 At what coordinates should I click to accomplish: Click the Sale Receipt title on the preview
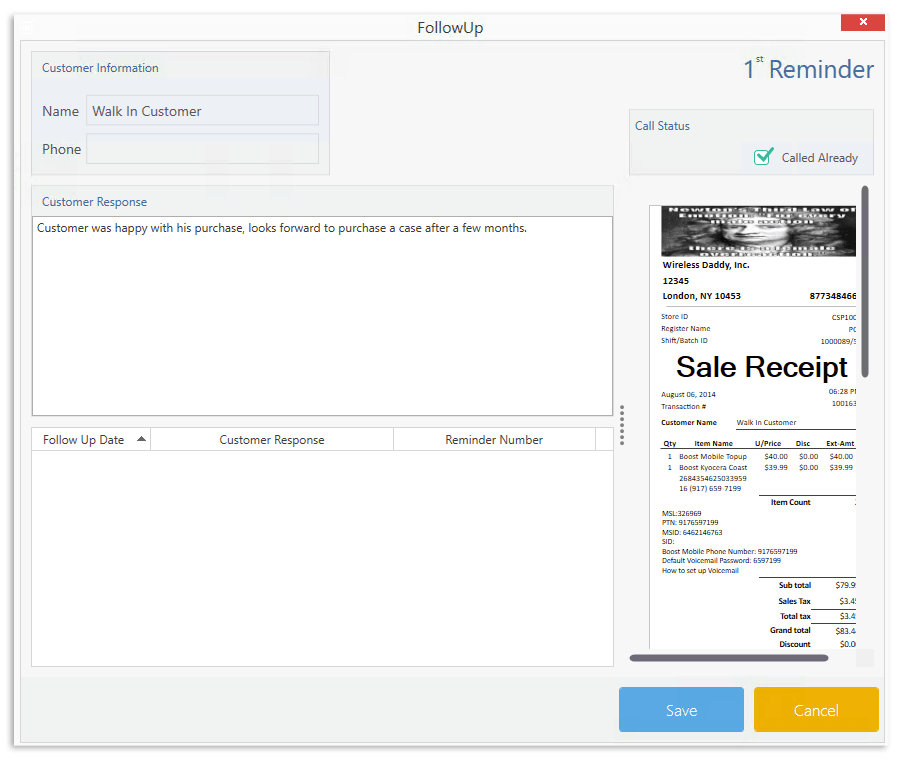click(761, 366)
